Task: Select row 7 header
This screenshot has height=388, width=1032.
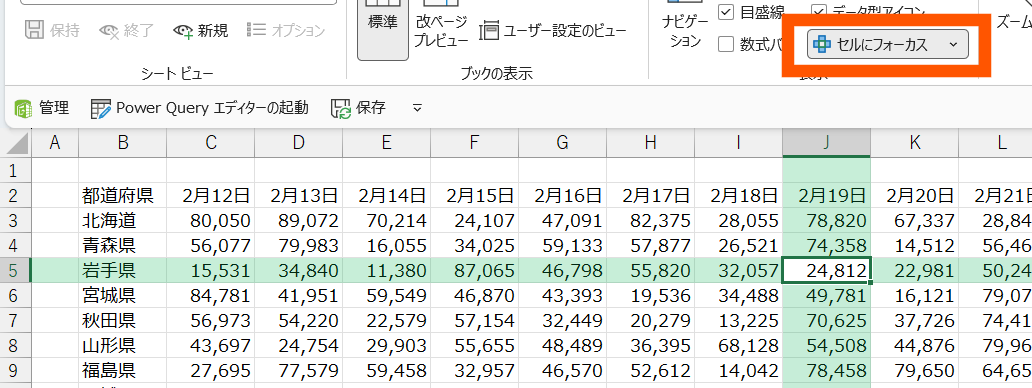Action: coord(15,320)
